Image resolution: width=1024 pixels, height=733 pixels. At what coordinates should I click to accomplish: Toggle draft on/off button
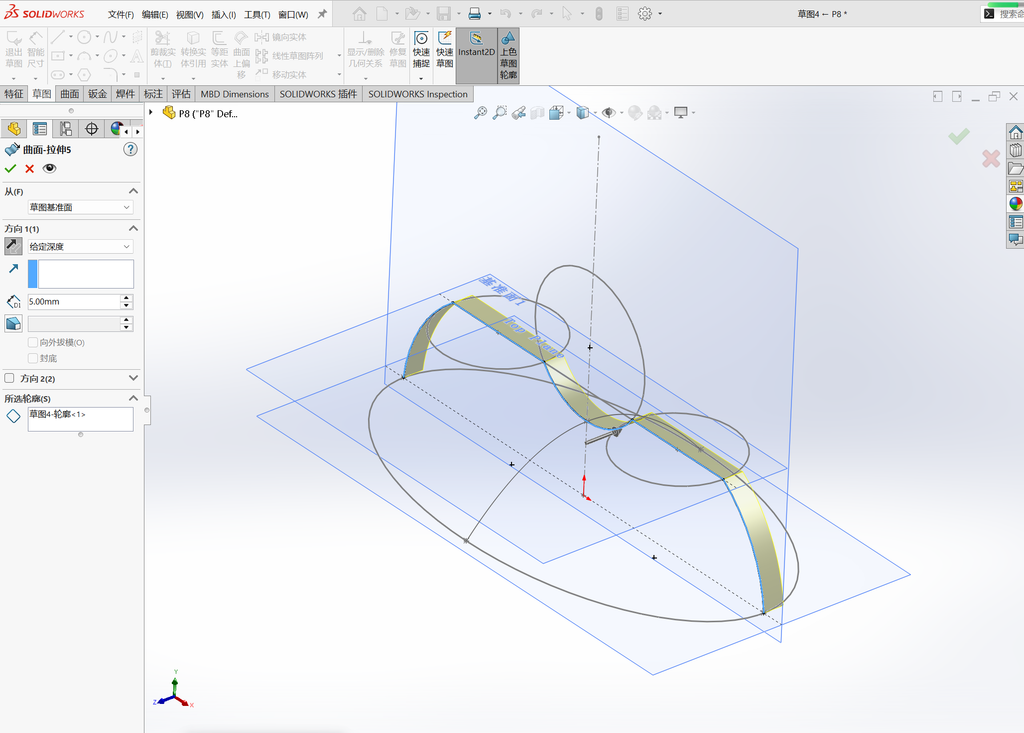point(13,323)
